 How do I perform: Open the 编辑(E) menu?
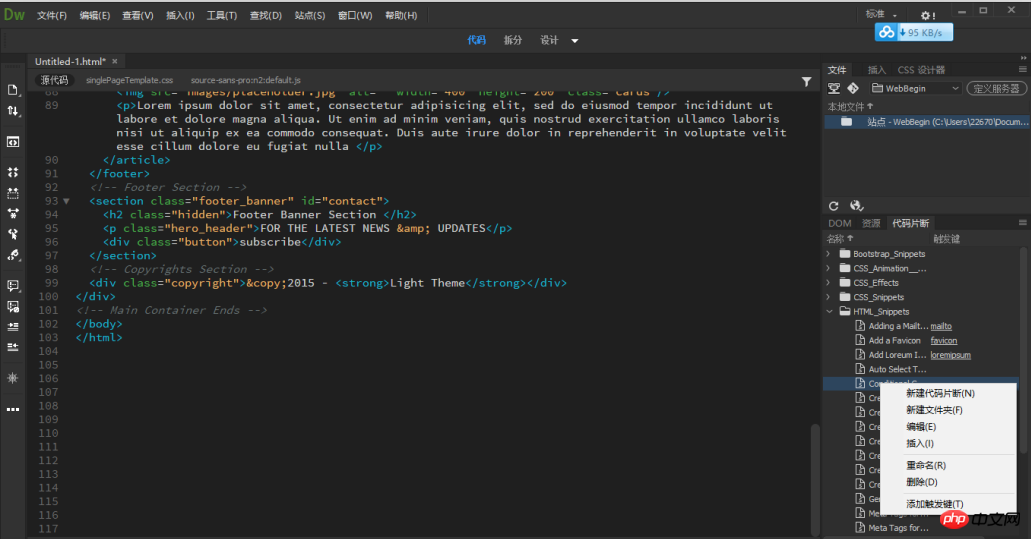point(95,15)
